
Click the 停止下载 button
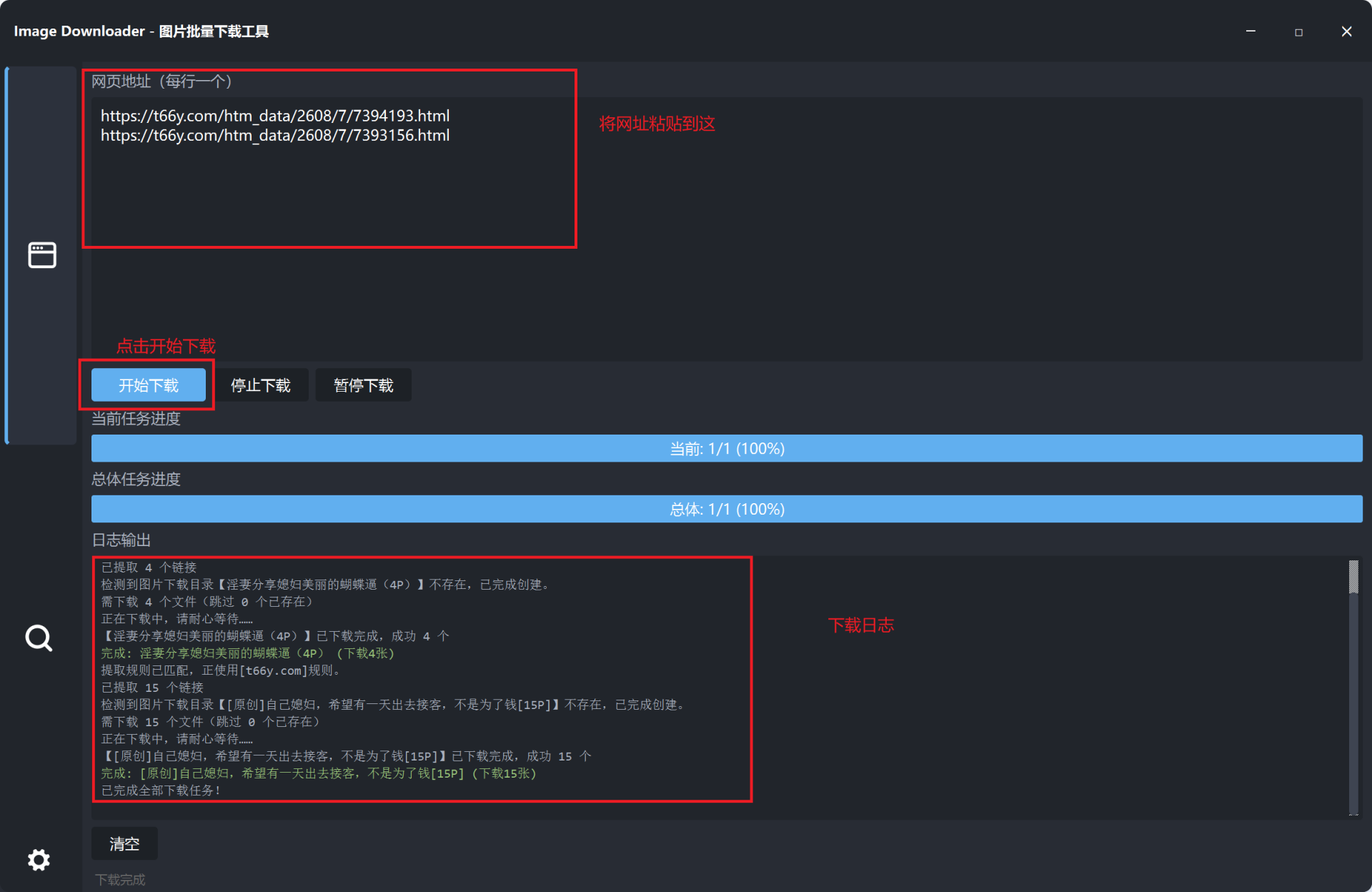[261, 385]
